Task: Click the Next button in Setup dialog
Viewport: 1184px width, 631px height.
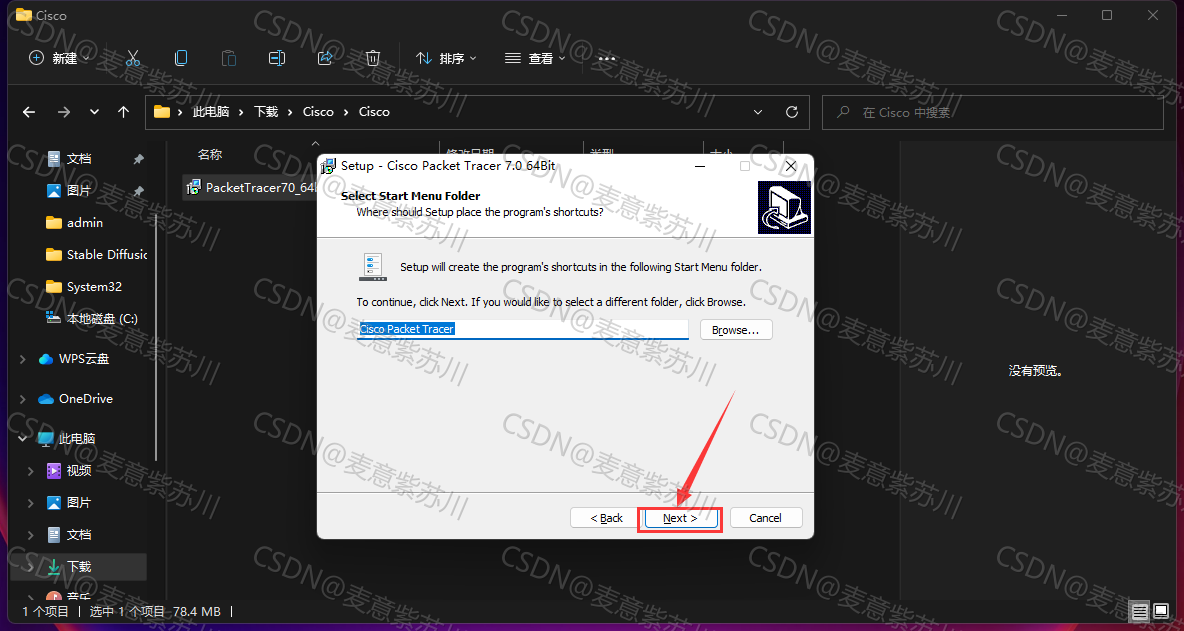Action: (x=680, y=518)
